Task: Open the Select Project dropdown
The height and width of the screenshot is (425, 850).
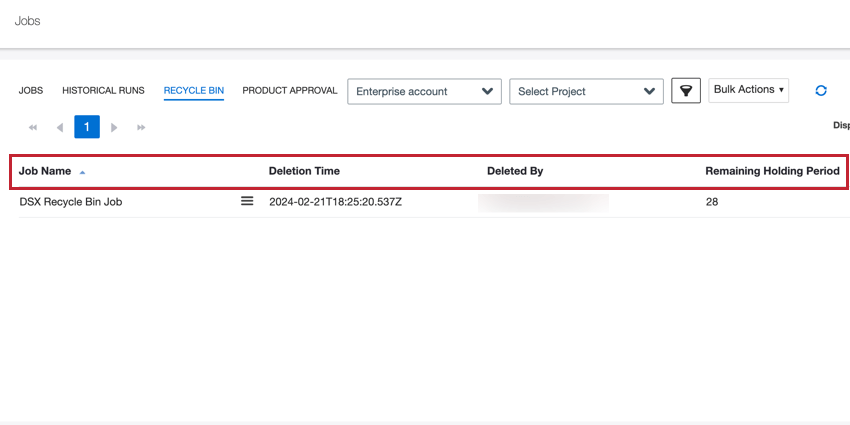Action: 587,92
